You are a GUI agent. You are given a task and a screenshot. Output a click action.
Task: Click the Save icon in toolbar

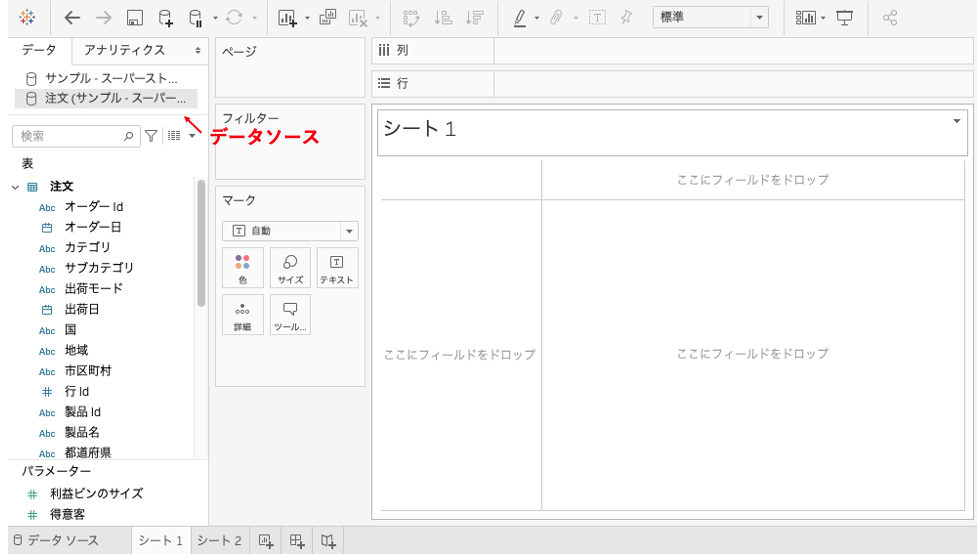134,18
